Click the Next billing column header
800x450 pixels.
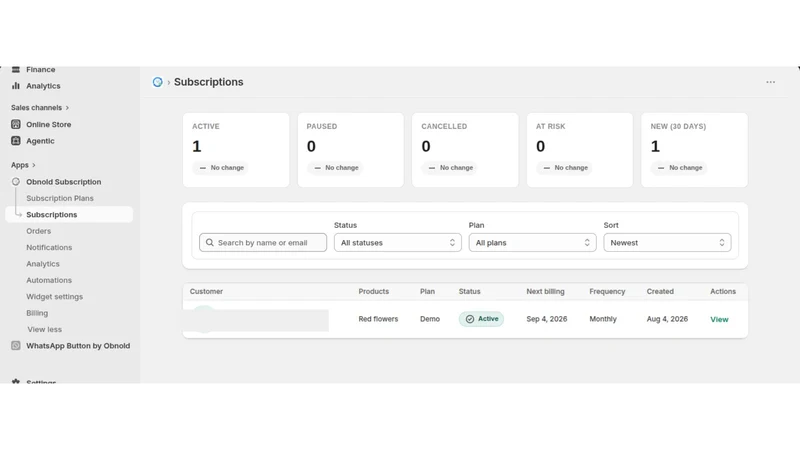(545, 291)
